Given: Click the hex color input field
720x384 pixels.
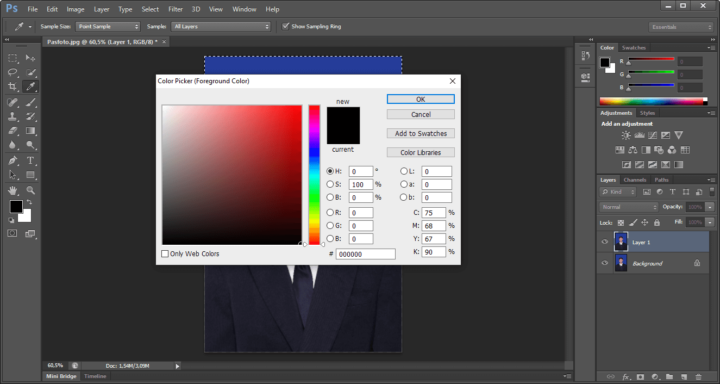Looking at the screenshot, I should click(x=366, y=254).
